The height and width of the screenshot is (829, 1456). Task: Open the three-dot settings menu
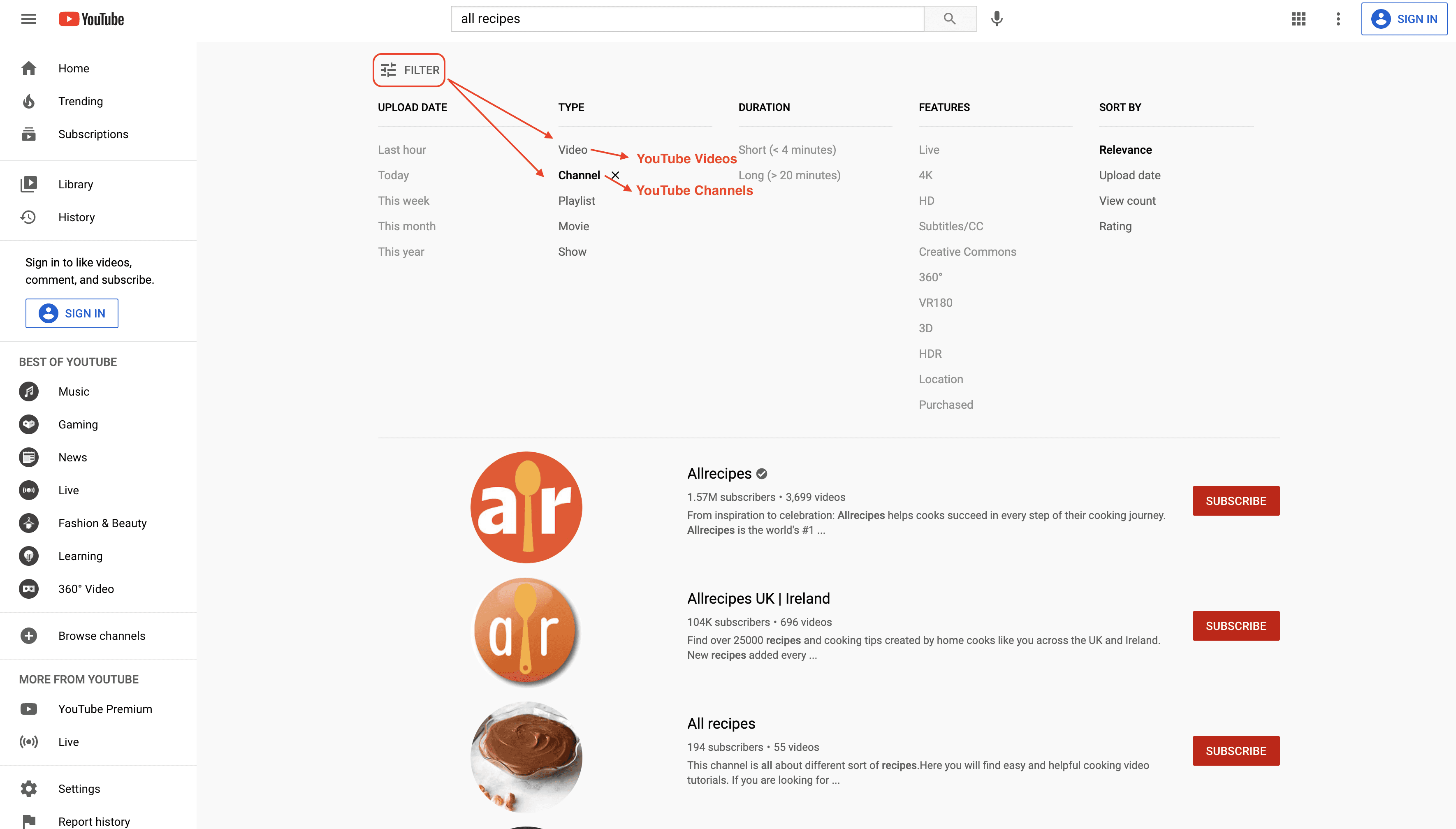[x=1338, y=19]
